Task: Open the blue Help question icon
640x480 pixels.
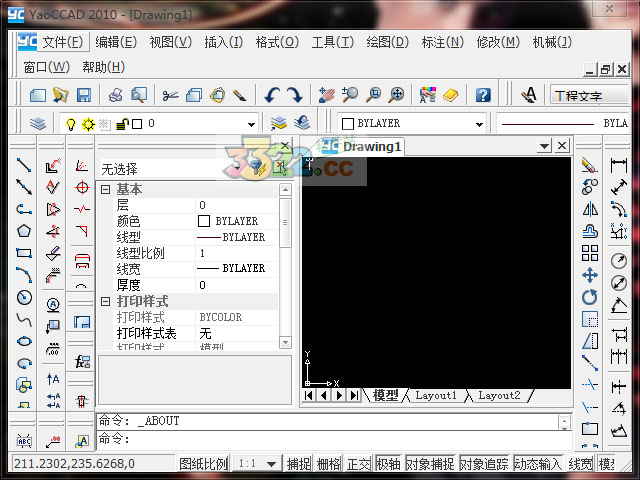Action: pyautogui.click(x=483, y=95)
